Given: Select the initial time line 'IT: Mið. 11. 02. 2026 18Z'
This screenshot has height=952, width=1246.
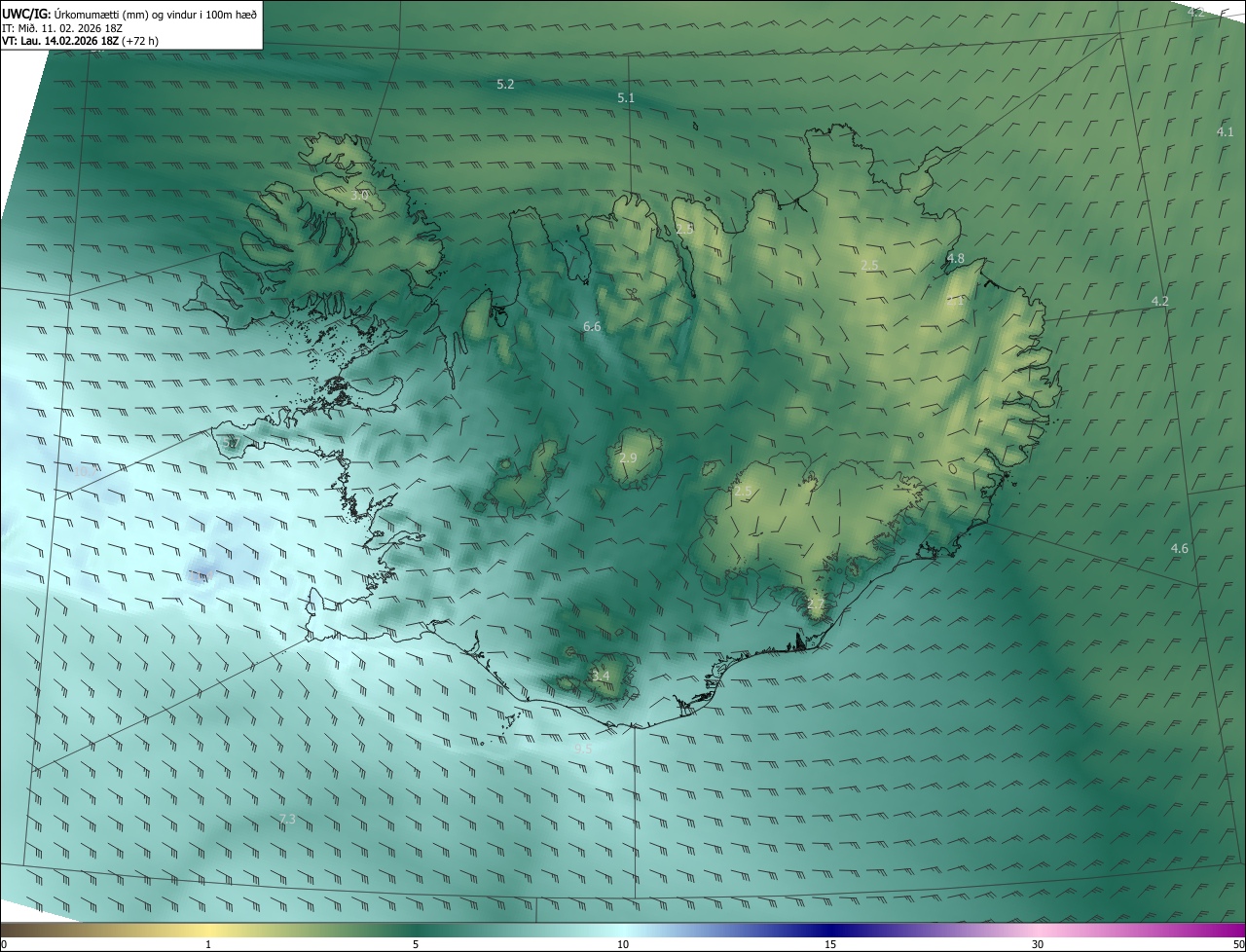Looking at the screenshot, I should (x=61, y=28).
